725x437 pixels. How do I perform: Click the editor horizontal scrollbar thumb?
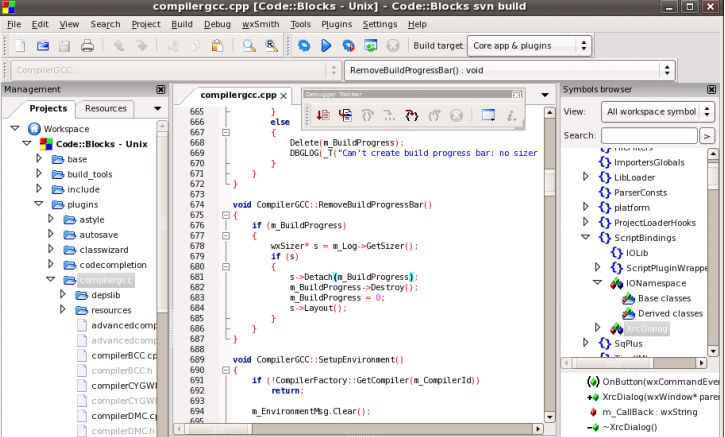tap(218, 429)
